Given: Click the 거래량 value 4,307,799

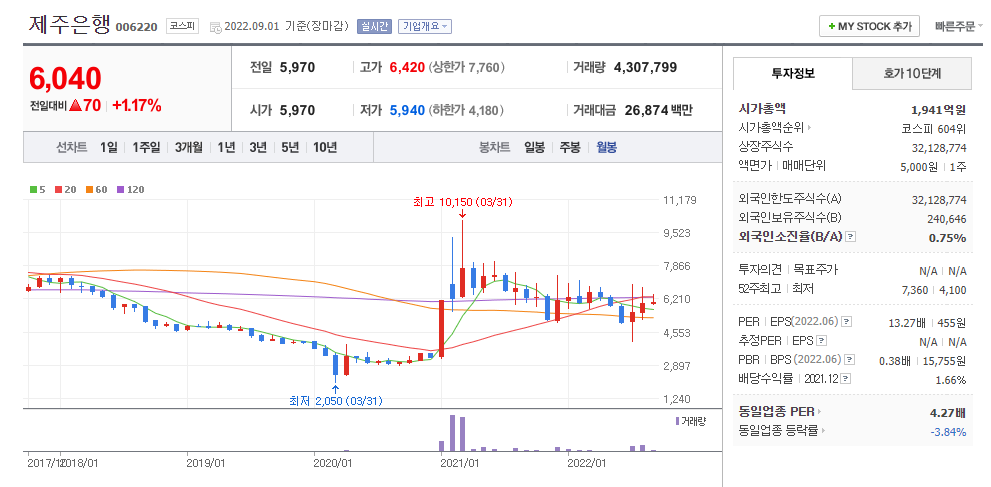Looking at the screenshot, I should tap(645, 67).
